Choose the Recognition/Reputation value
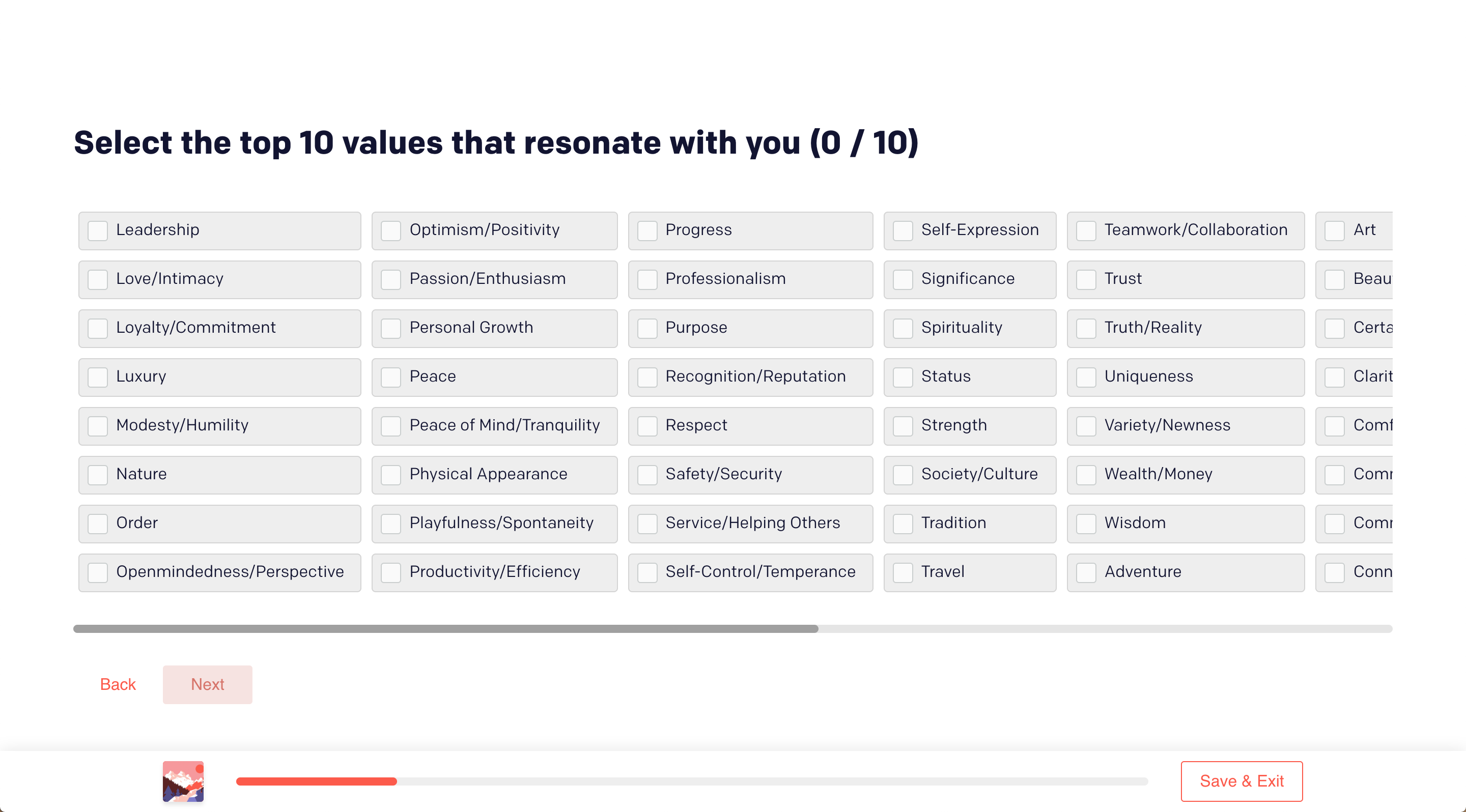1466x812 pixels. pos(647,377)
